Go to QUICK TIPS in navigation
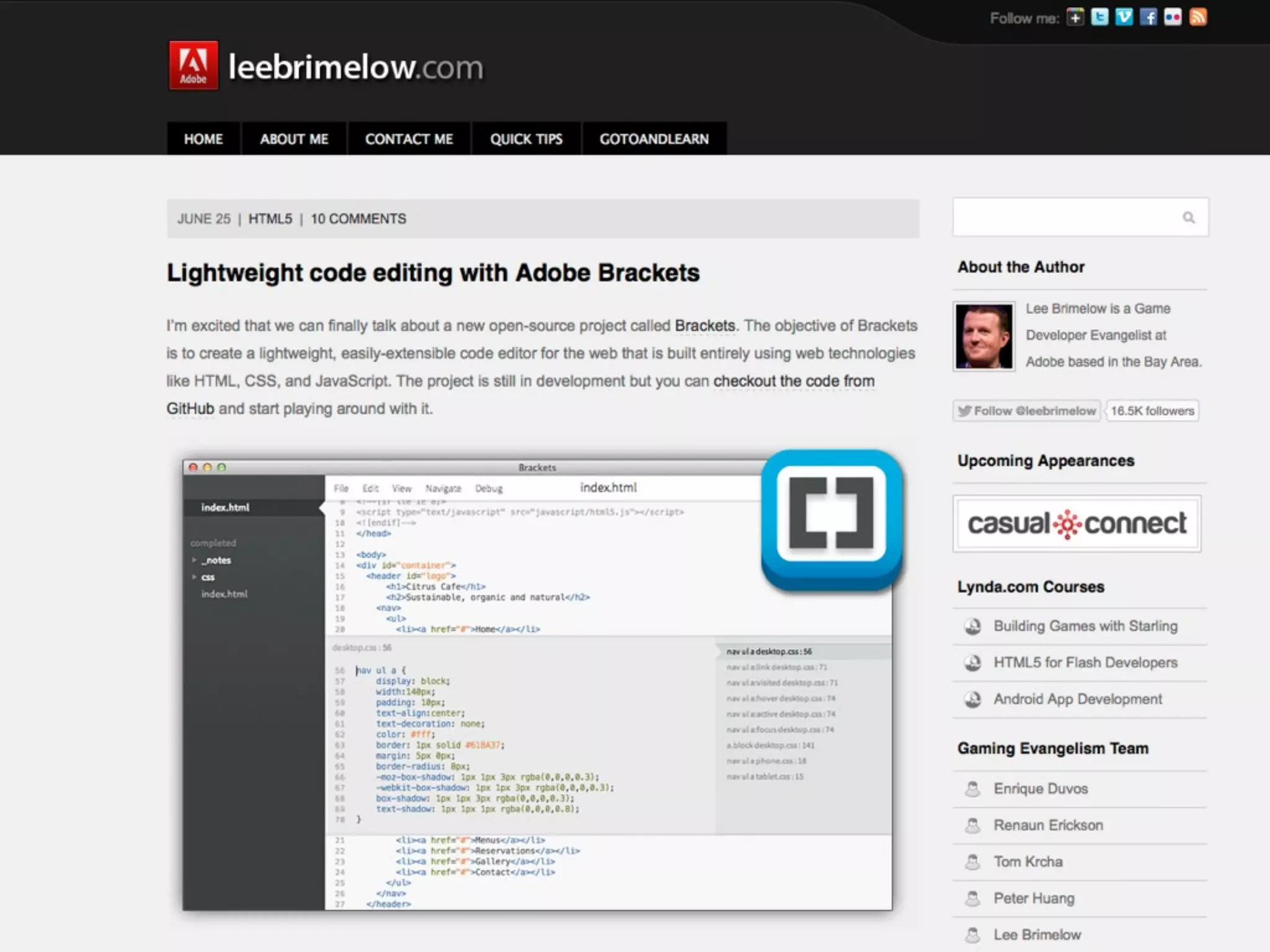The width and height of the screenshot is (1270, 952). pos(526,139)
